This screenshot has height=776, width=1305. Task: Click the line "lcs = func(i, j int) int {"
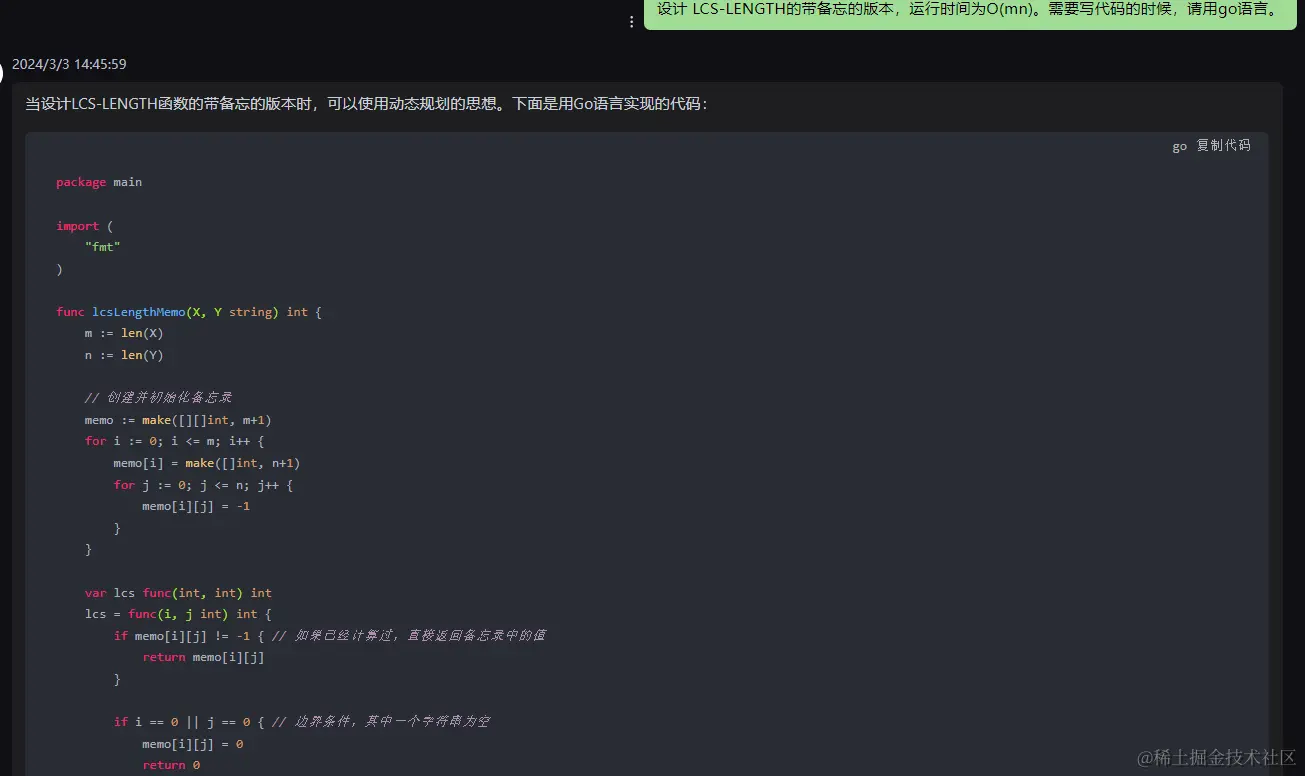[x=178, y=614]
